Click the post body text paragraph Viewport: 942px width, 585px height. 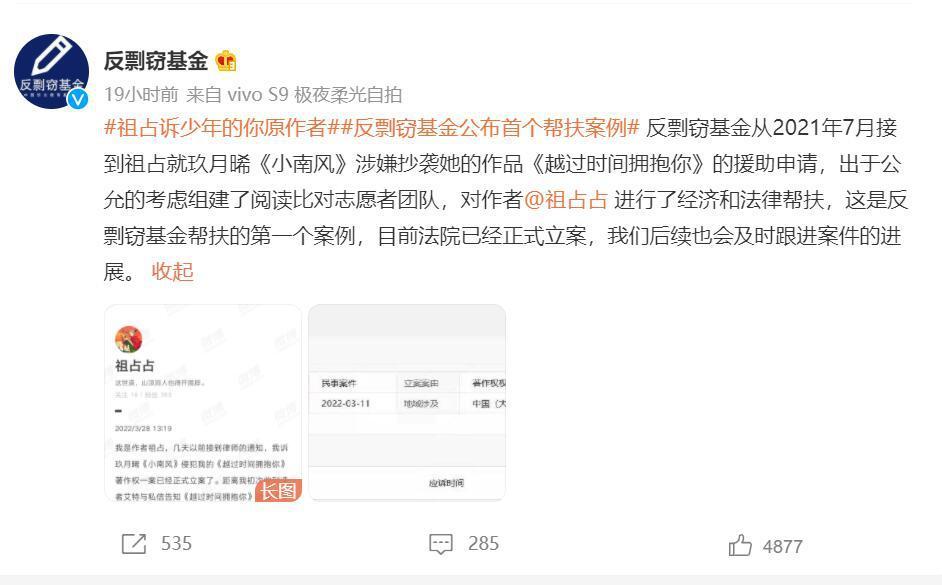[x=505, y=200]
